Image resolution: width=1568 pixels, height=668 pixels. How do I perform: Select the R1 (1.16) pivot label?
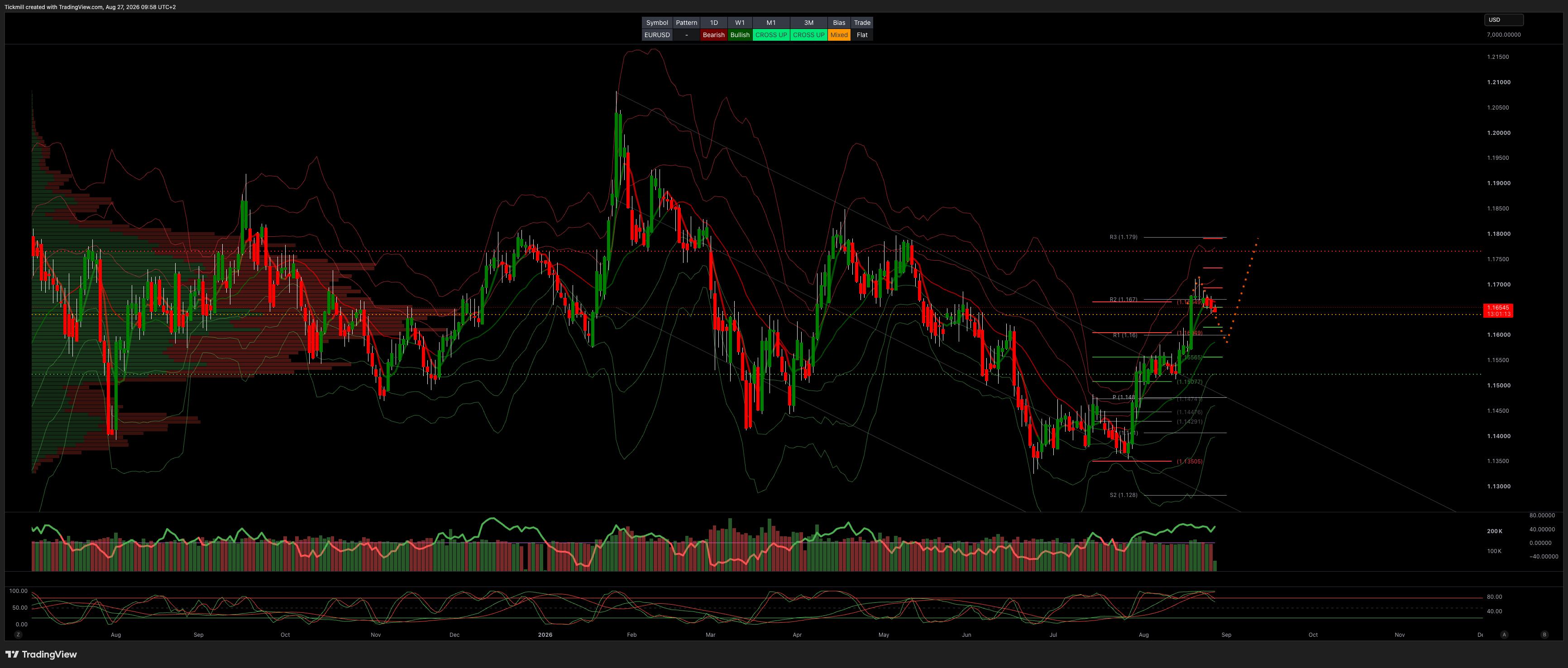pos(1125,335)
